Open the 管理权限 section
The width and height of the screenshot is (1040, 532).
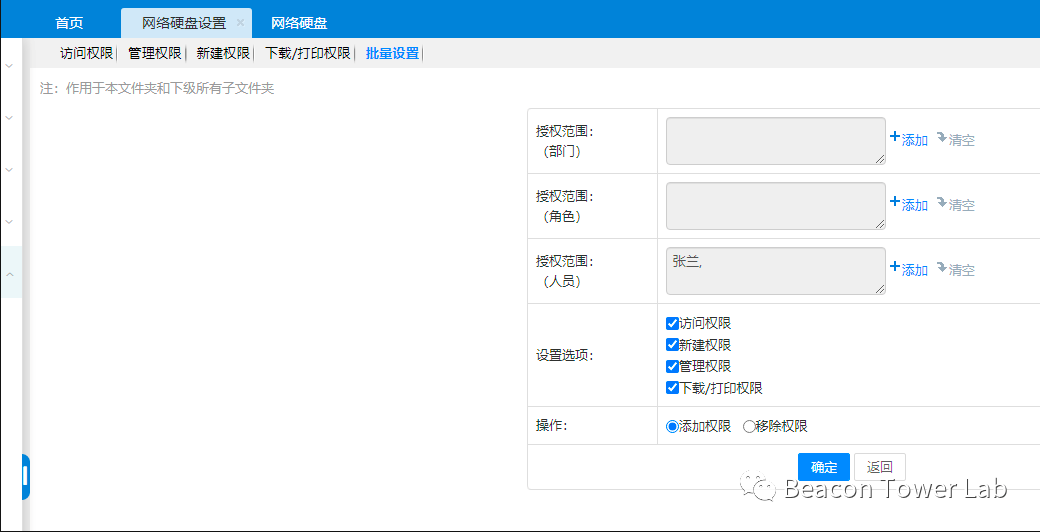tap(155, 54)
